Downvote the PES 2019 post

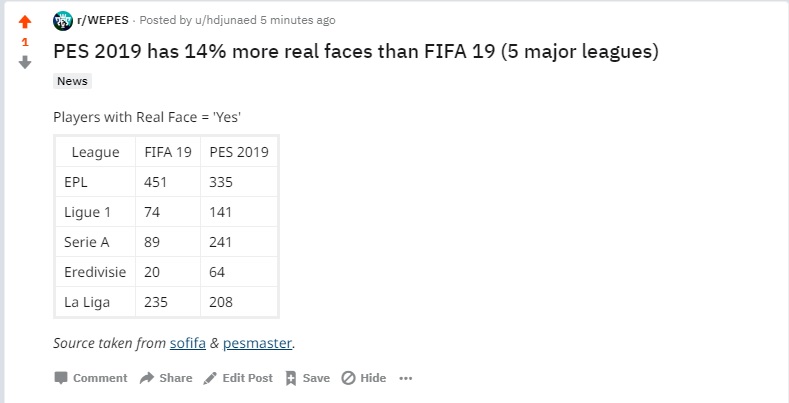(25, 62)
